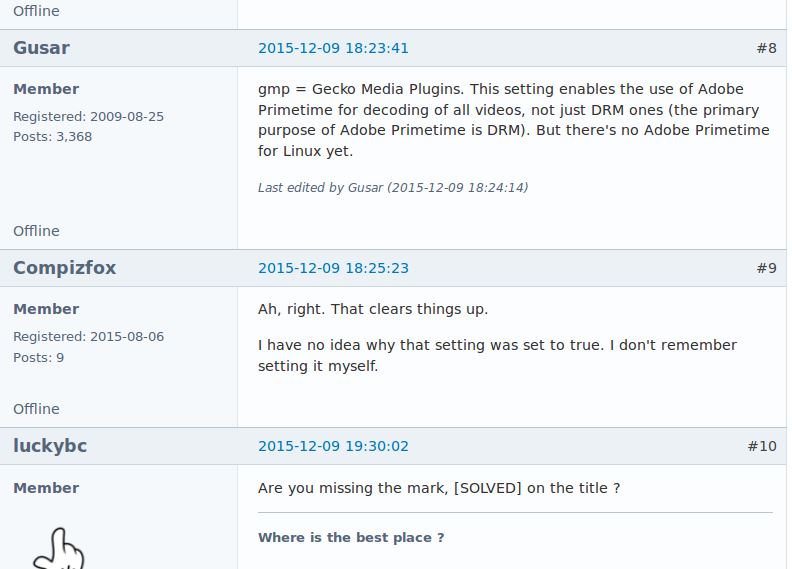Click the #10 post number

tap(762, 446)
